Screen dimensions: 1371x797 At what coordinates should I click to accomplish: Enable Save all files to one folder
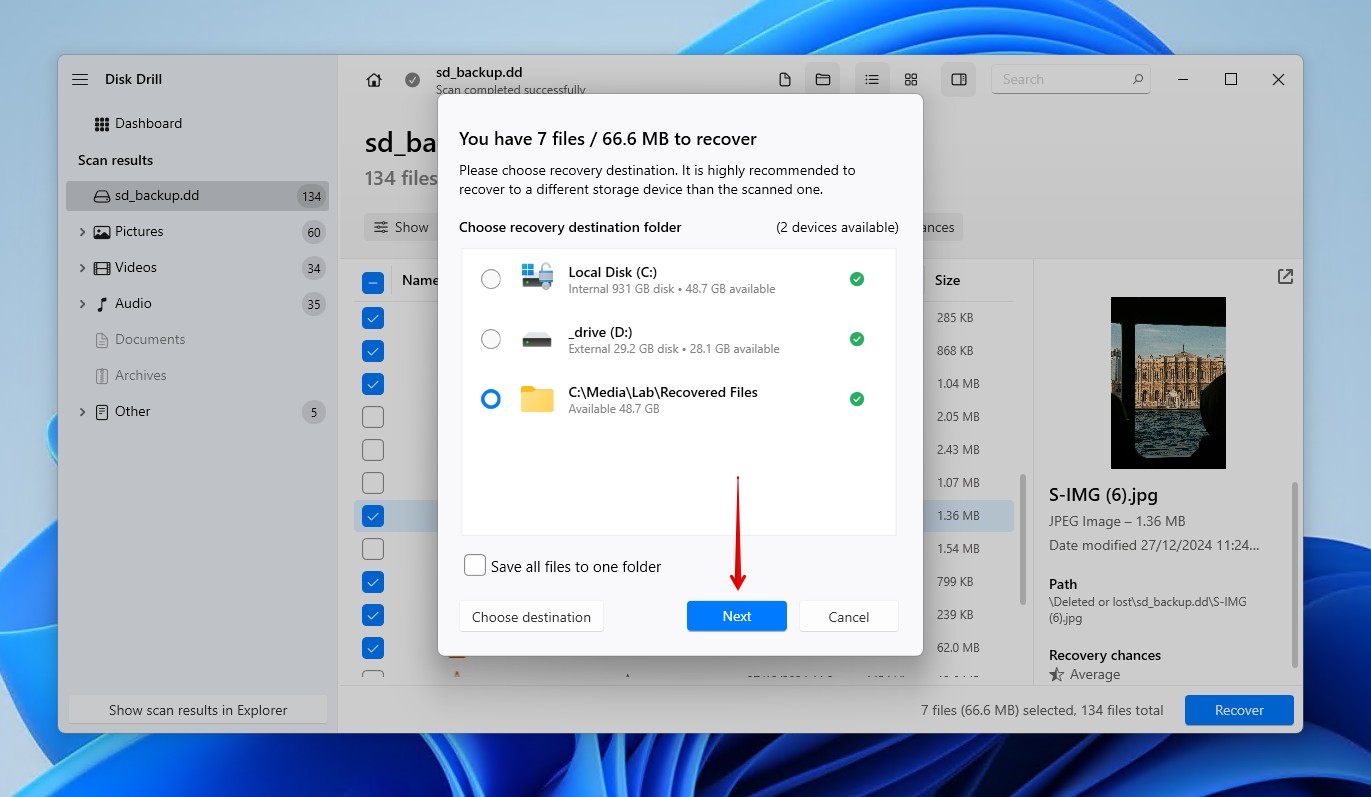click(x=475, y=566)
